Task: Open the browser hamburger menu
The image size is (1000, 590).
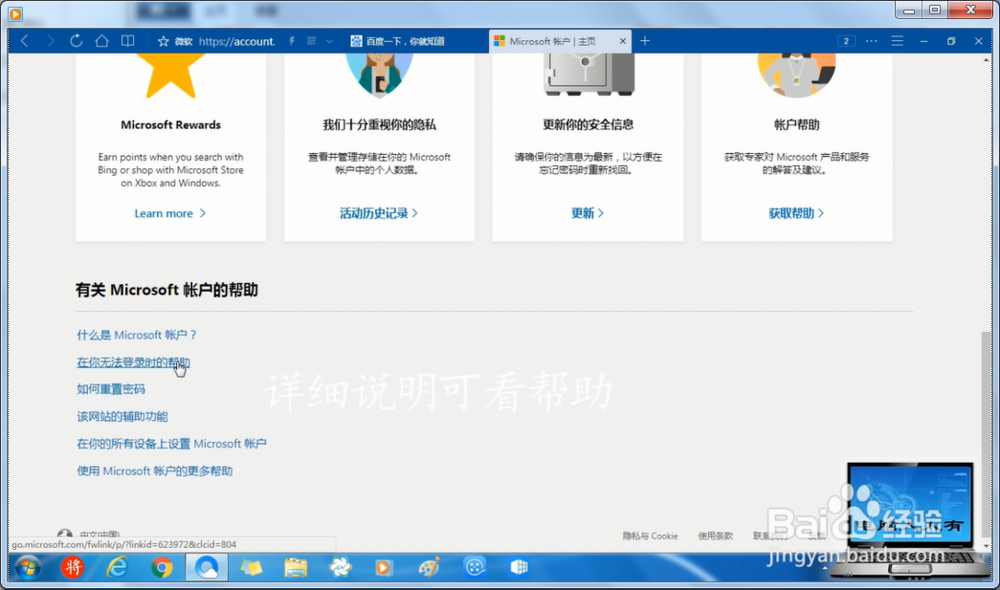Action: [897, 41]
